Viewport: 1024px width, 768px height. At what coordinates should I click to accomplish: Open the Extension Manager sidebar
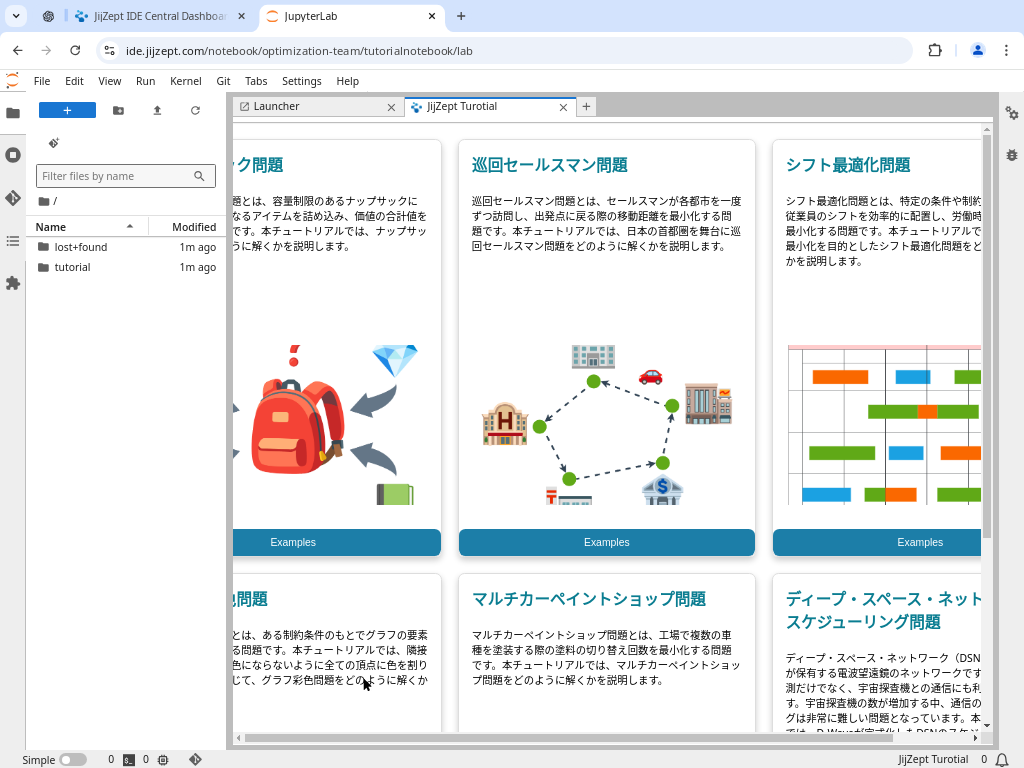[13, 284]
